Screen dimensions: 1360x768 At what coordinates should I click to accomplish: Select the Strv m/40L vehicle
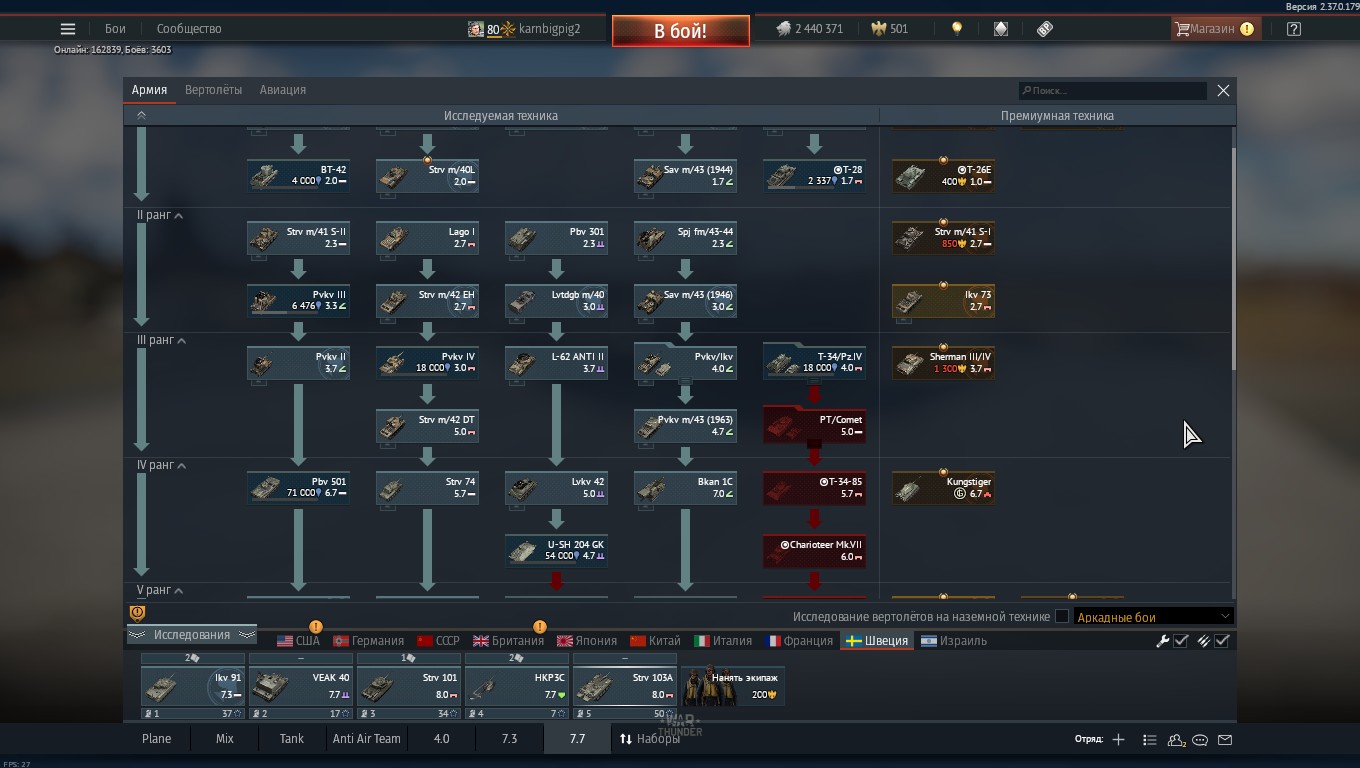click(x=427, y=176)
